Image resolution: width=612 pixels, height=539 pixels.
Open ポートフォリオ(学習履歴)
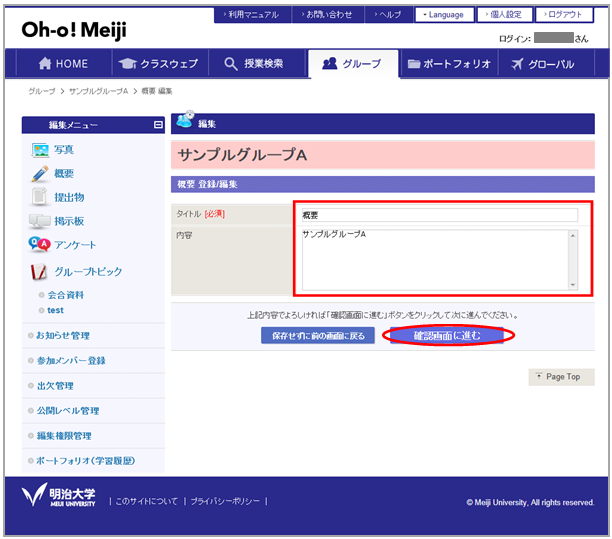click(85, 461)
